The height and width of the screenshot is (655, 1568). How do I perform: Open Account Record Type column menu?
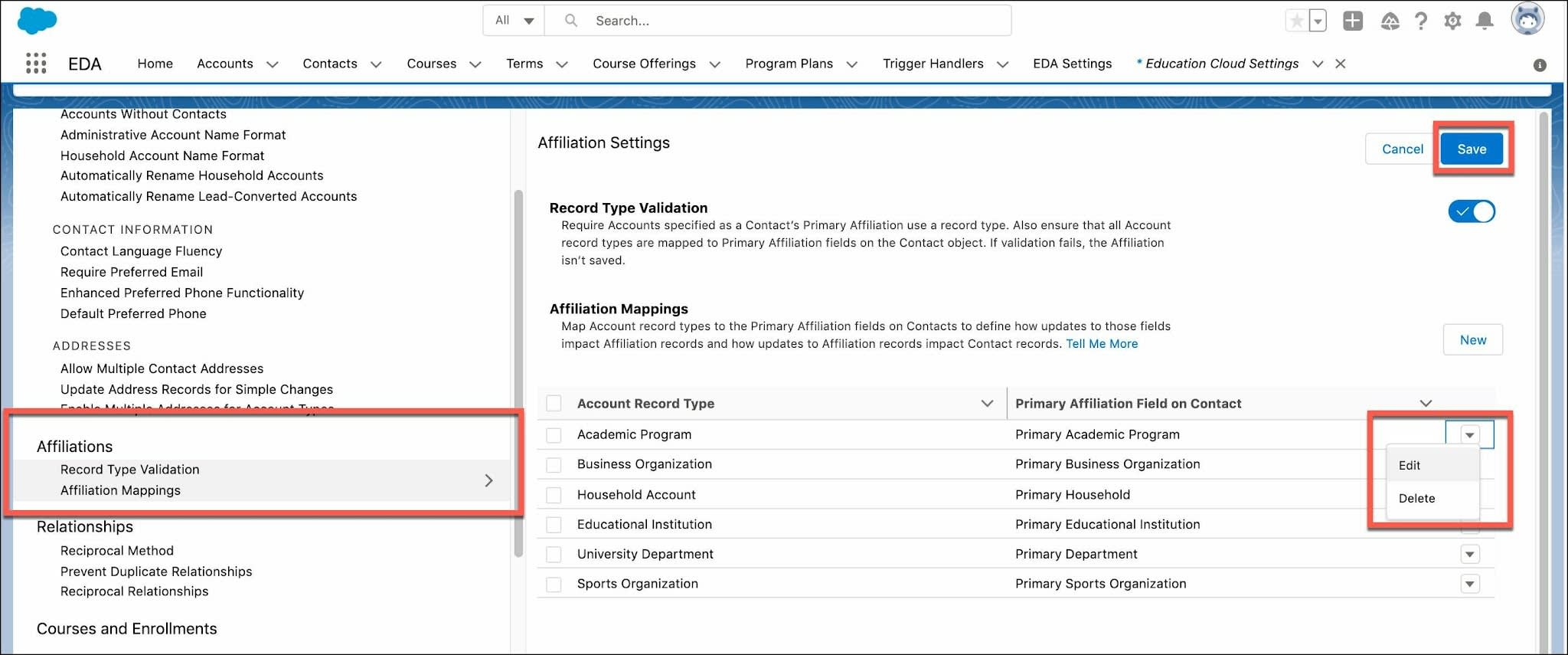987,404
